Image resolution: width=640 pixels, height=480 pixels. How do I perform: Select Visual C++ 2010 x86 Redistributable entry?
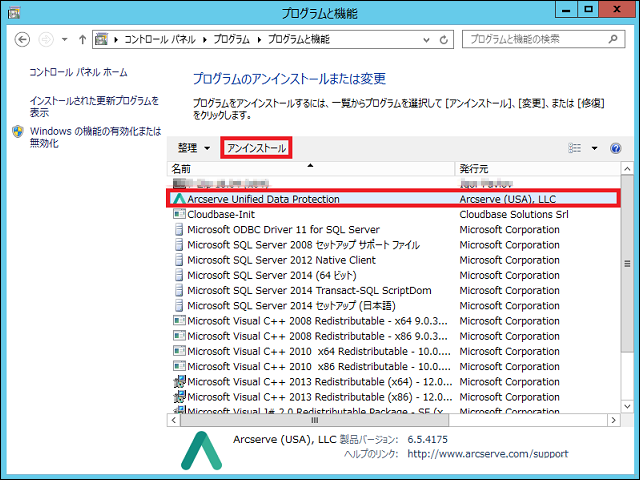point(319,366)
